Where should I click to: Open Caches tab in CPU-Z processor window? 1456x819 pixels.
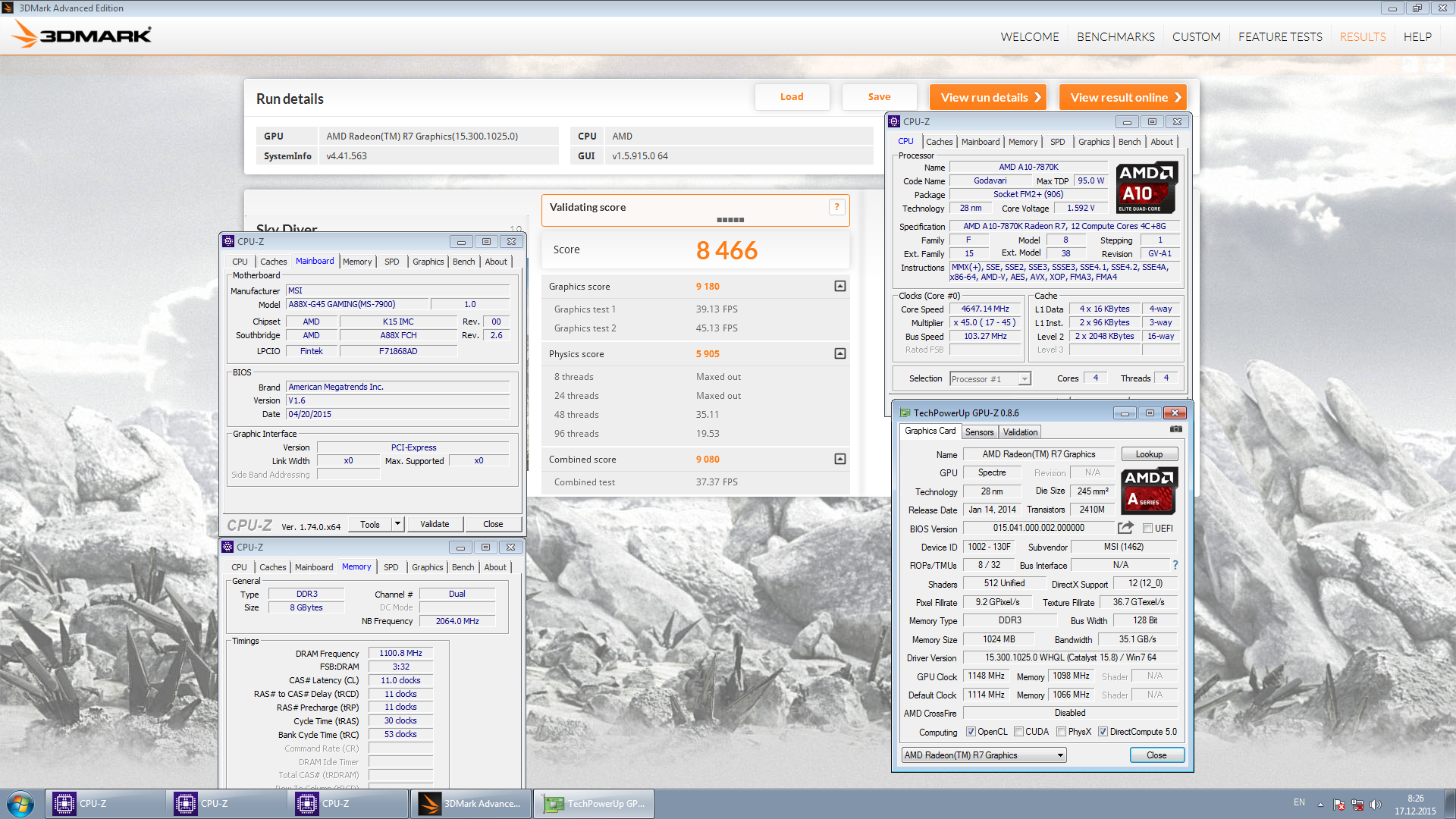point(939,142)
